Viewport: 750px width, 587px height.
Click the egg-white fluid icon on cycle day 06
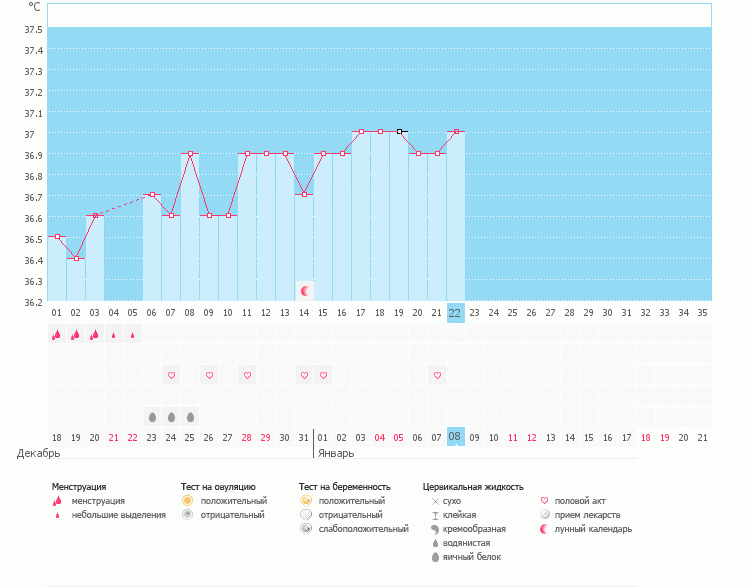coord(152,416)
